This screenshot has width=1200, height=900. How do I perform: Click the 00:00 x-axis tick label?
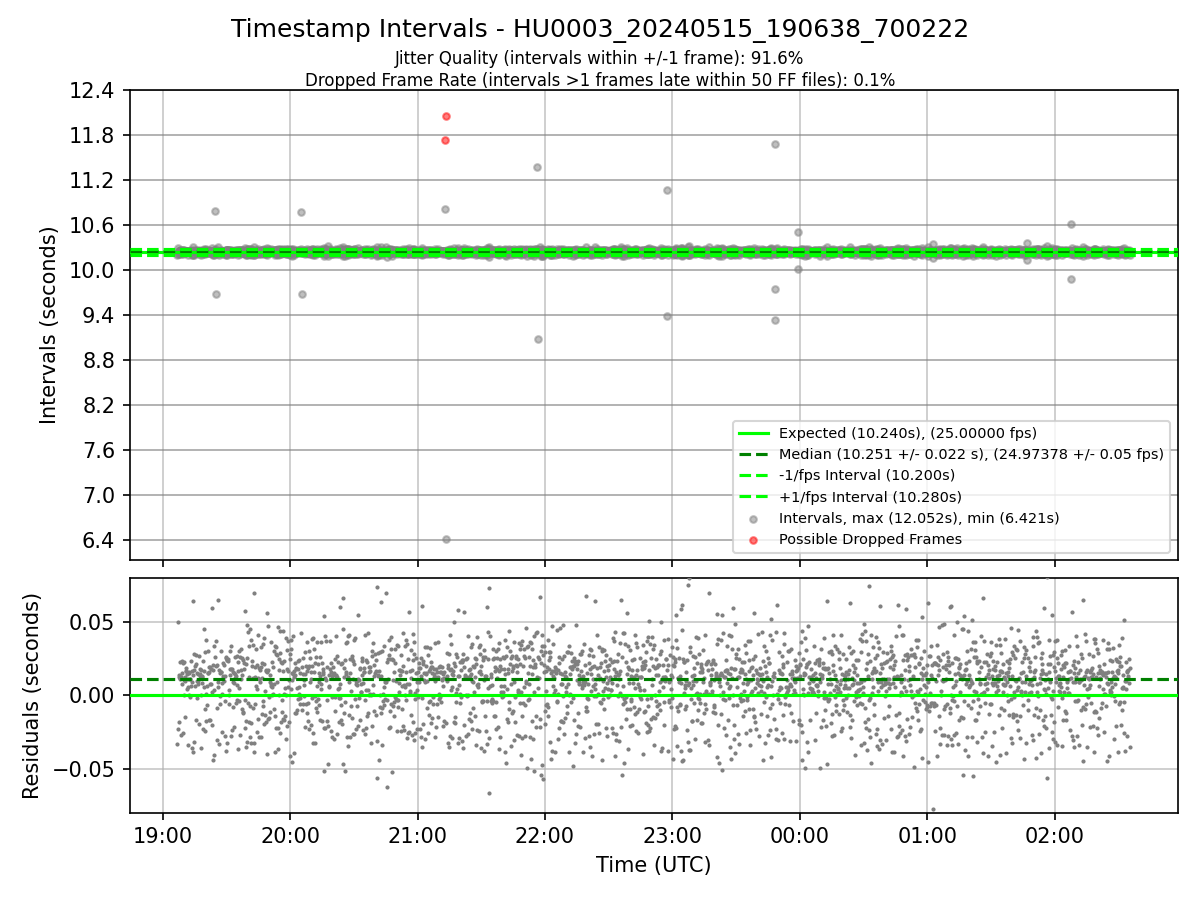pyautogui.click(x=799, y=835)
